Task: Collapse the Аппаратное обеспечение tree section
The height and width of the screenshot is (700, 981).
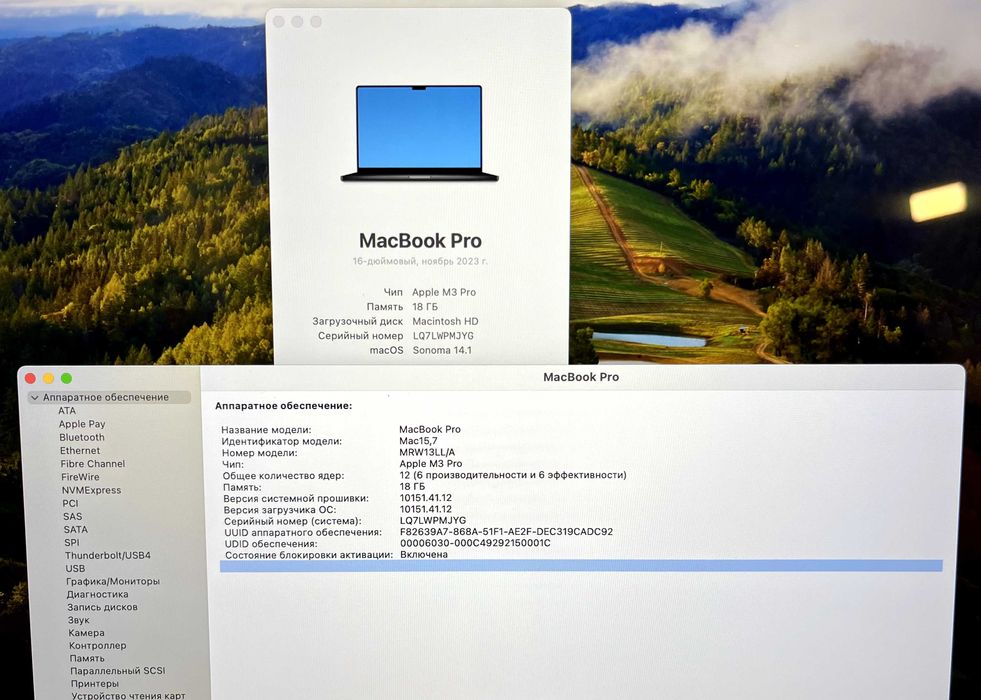Action: coord(34,397)
